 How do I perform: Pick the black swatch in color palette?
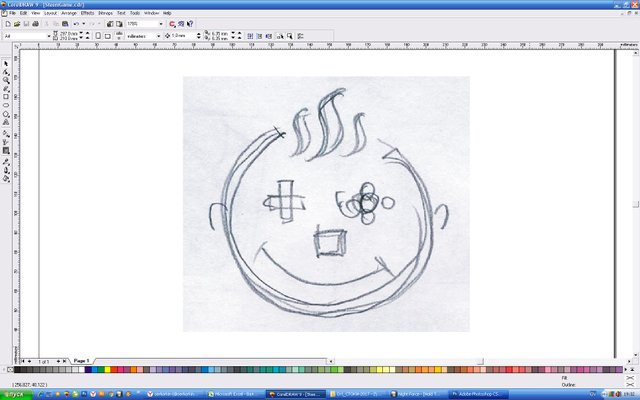[17, 370]
